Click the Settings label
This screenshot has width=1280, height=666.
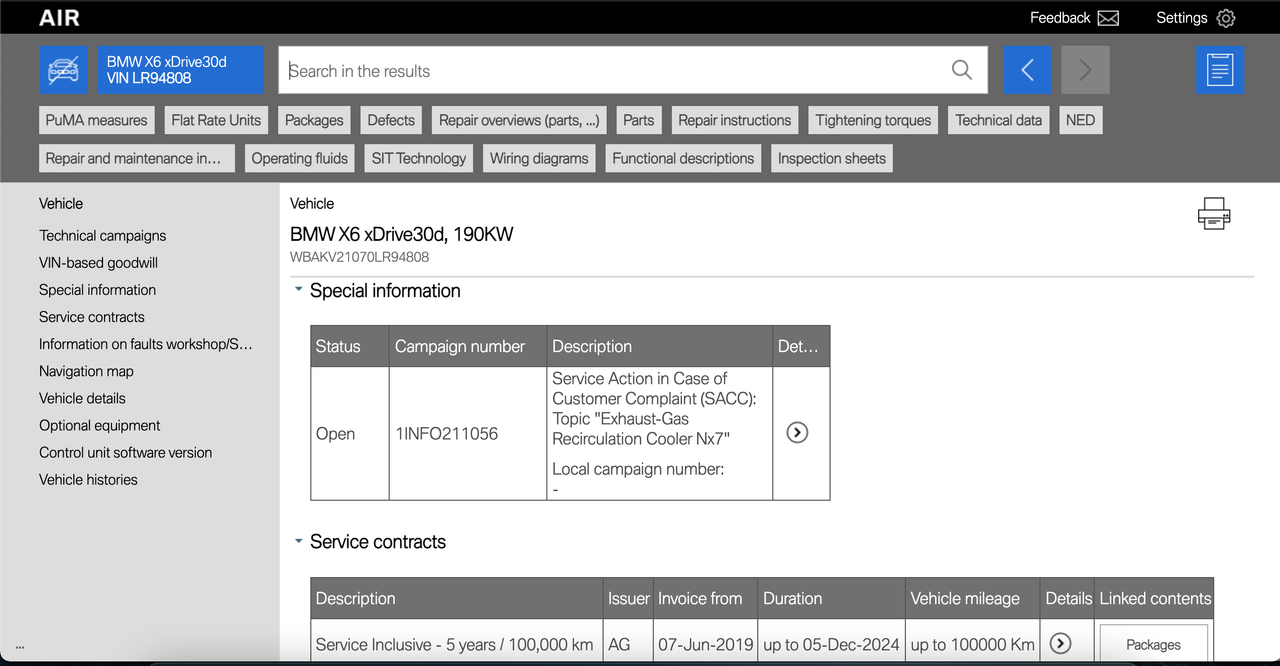[x=1182, y=18]
